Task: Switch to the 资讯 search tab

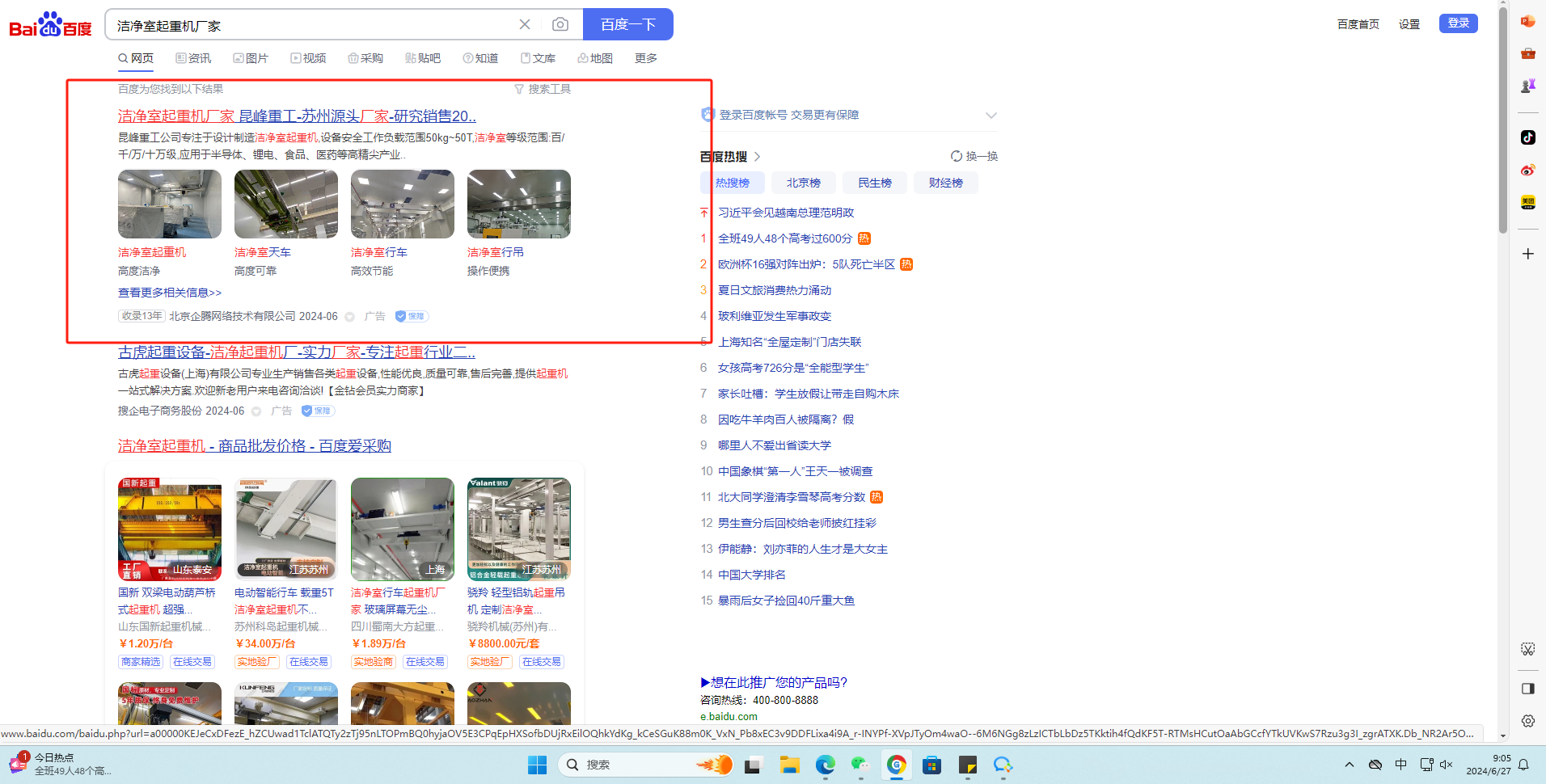Action: coord(193,58)
